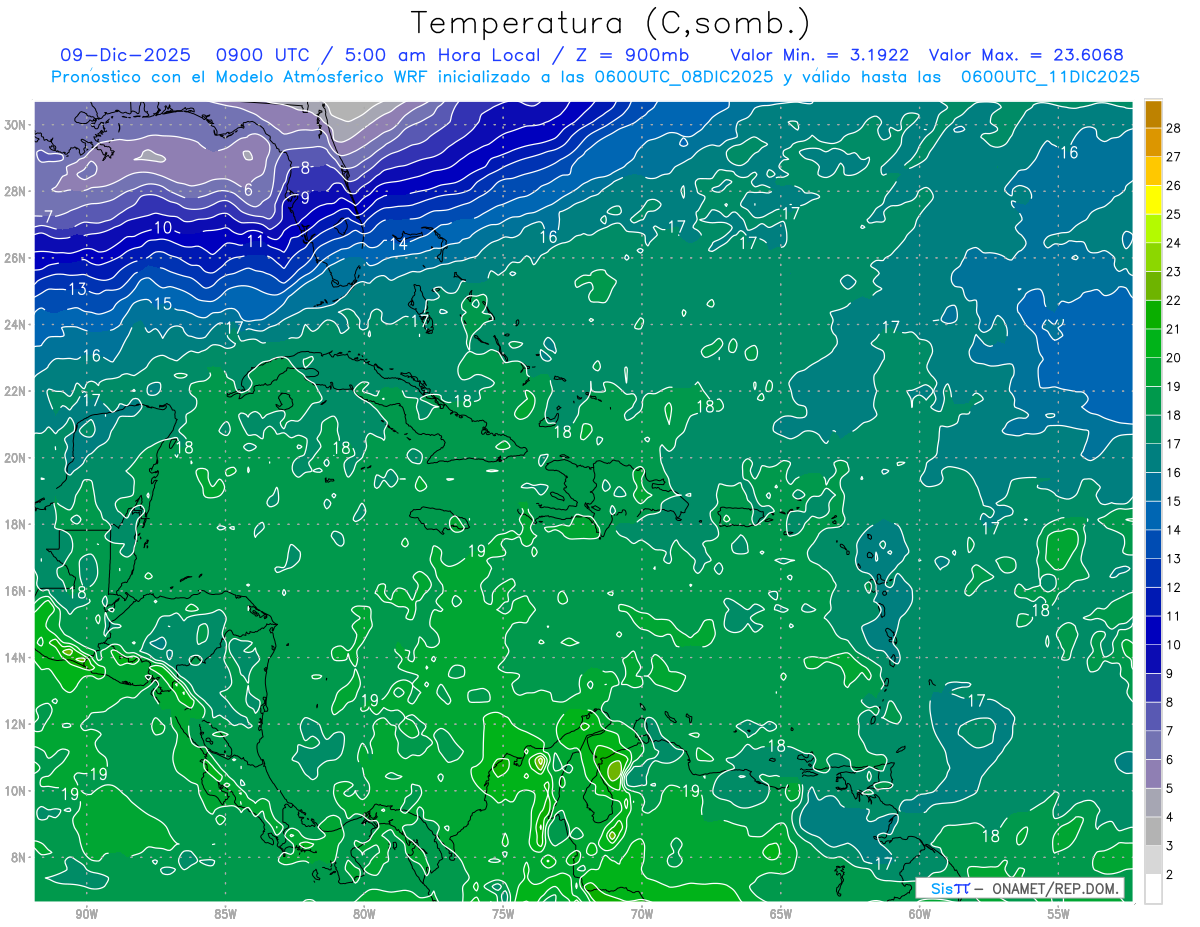
Task: Click the Z = 900mb level label
Action: (631, 56)
